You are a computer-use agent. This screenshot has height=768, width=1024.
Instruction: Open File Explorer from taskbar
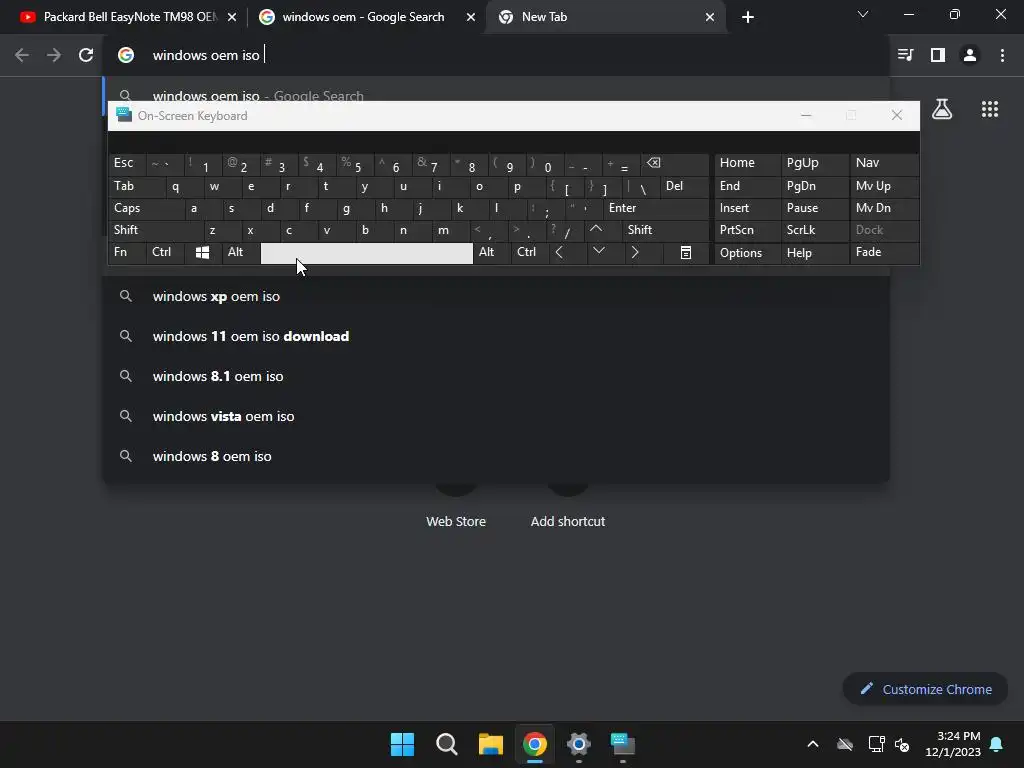click(x=490, y=744)
